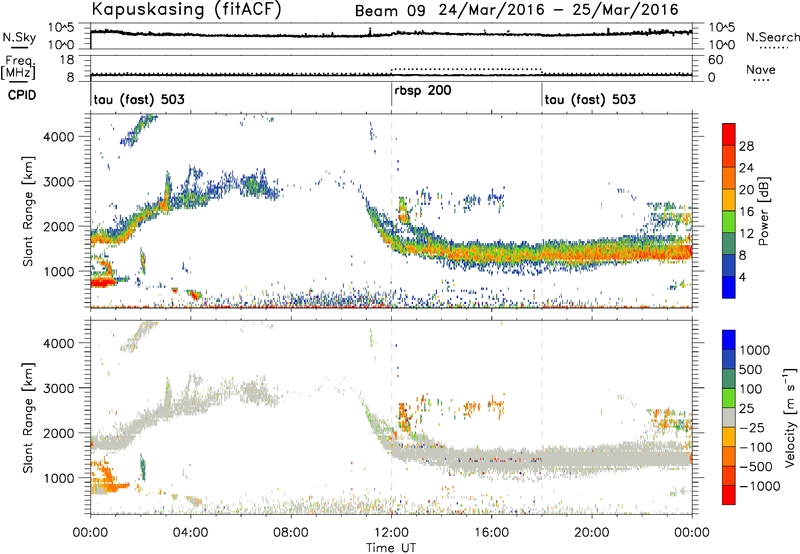Viewport: 800px width, 554px height.
Task: Click the first 'tau (fast) 503' CPID label at 00:00
Action: (x=139, y=99)
